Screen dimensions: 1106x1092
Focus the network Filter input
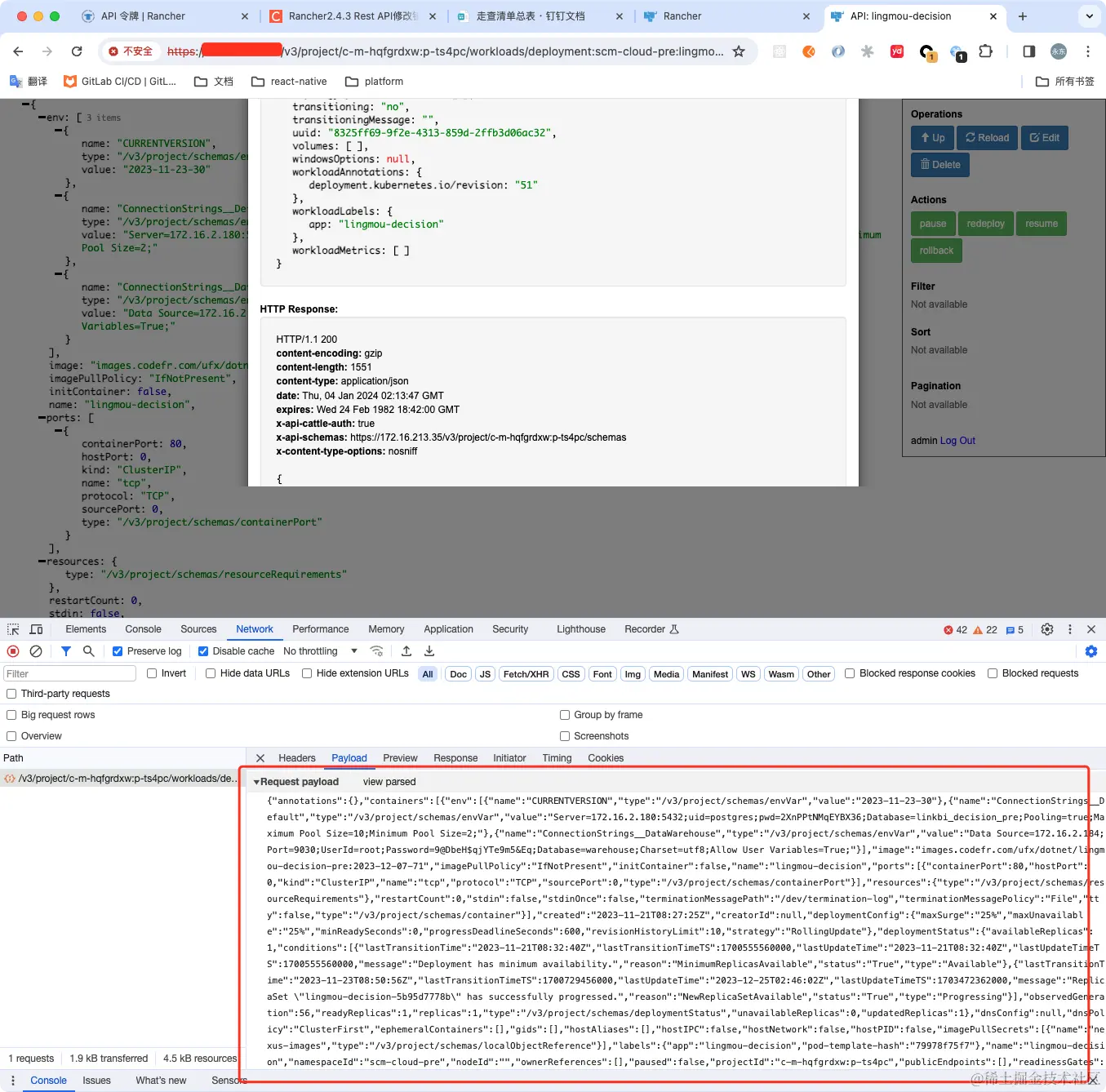point(69,673)
